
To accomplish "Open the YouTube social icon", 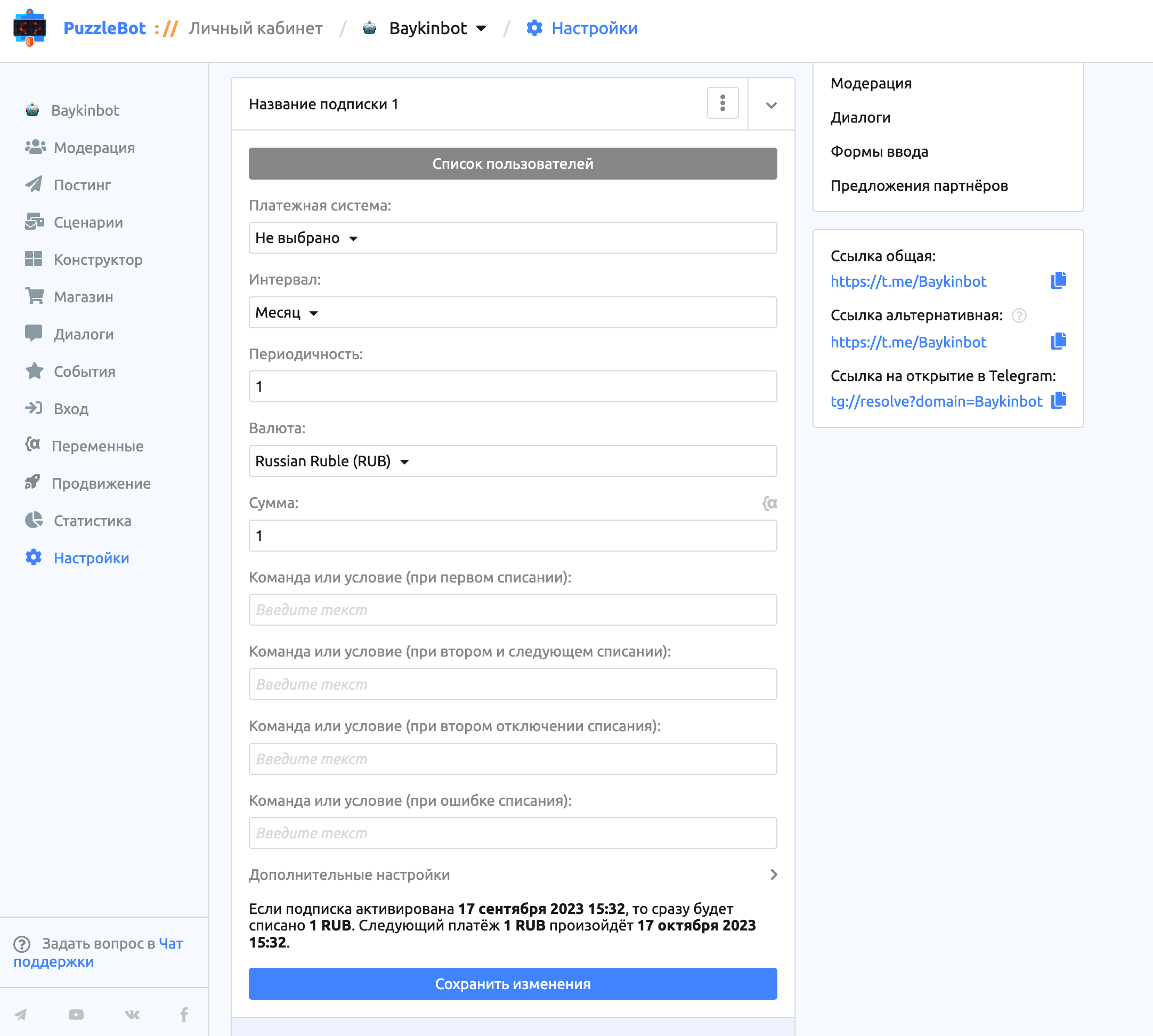I will pyautogui.click(x=76, y=1014).
